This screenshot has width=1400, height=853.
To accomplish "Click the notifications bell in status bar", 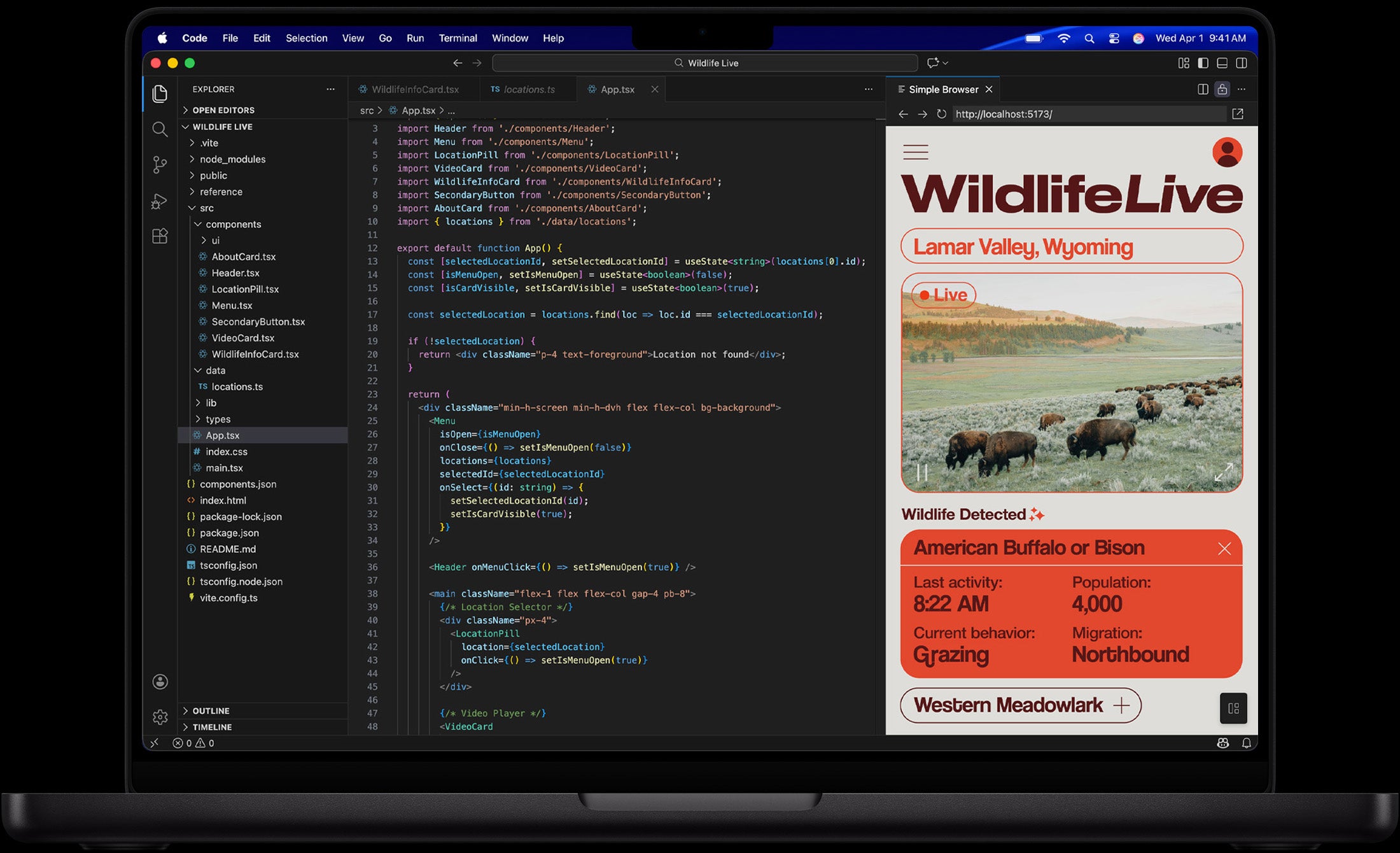I will coord(1246,743).
